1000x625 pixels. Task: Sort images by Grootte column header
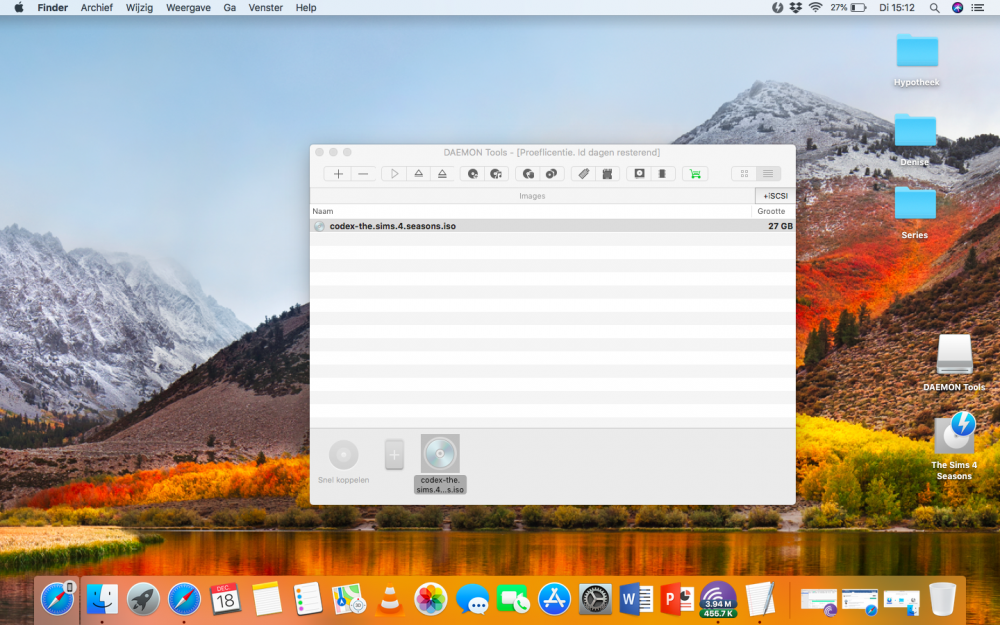[771, 211]
